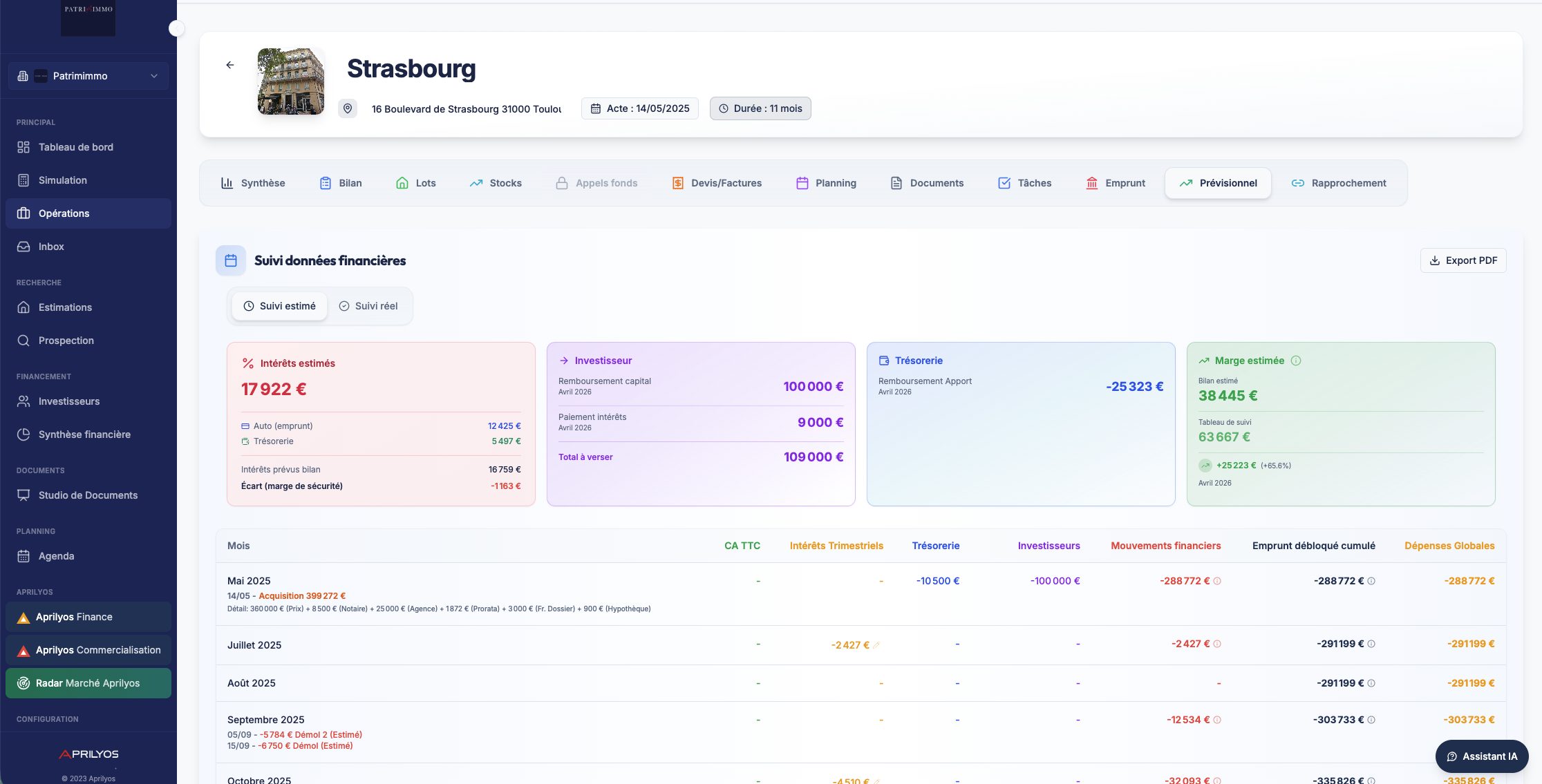The height and width of the screenshot is (784, 1542).
Task: Expand Aprilyos Commercialisation sidebar entry
Action: (x=88, y=650)
